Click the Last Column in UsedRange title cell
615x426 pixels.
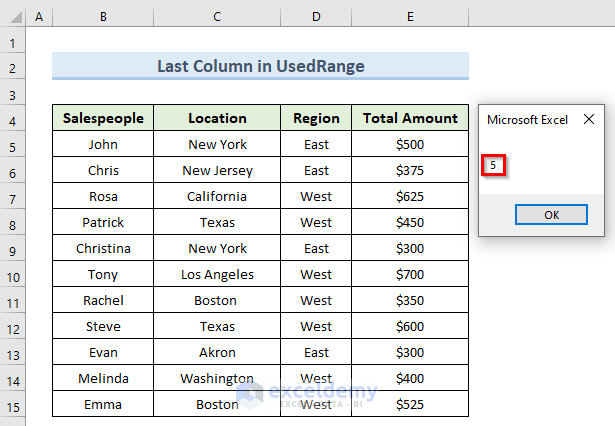(260, 67)
